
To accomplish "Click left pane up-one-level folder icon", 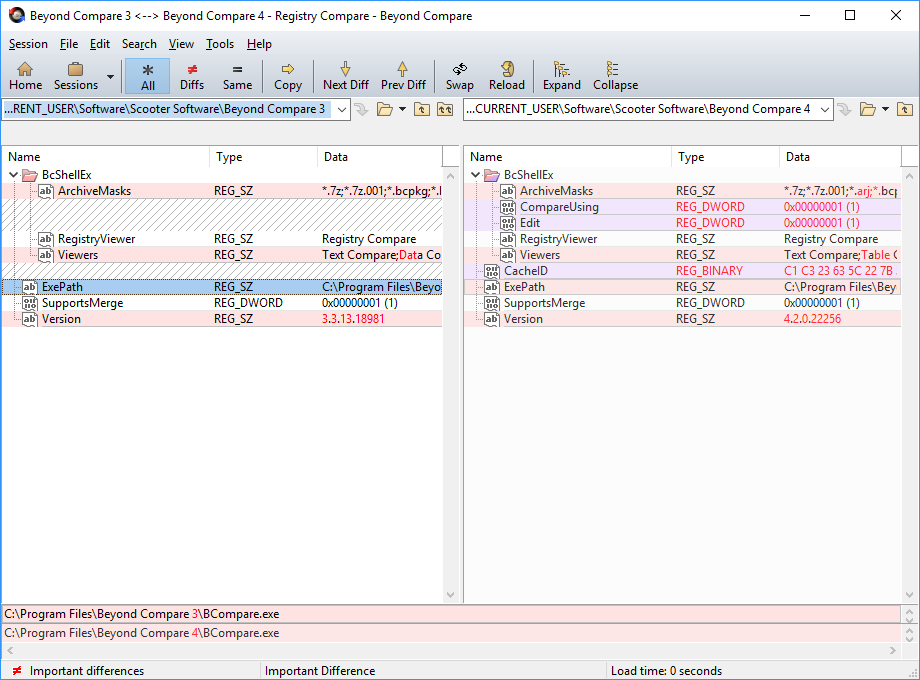I will point(421,109).
